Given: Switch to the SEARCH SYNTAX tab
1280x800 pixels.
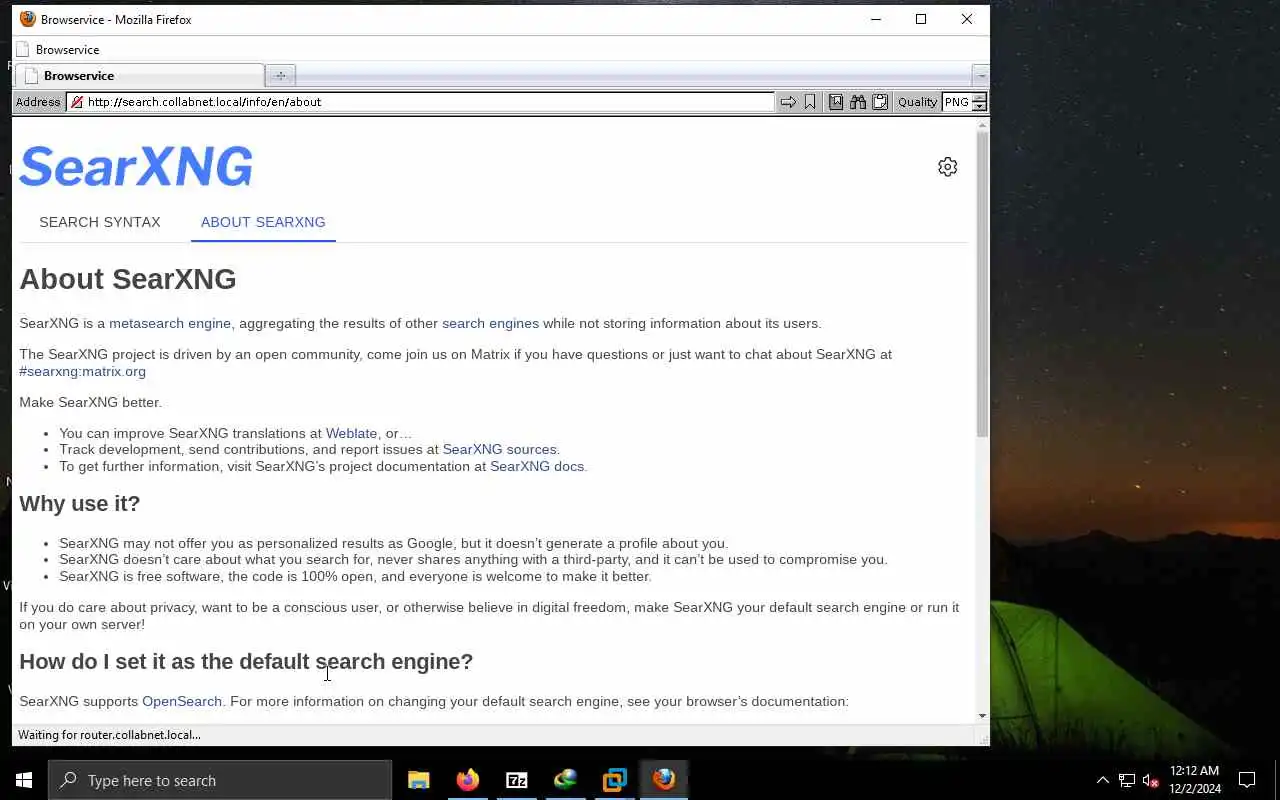Looking at the screenshot, I should point(100,222).
